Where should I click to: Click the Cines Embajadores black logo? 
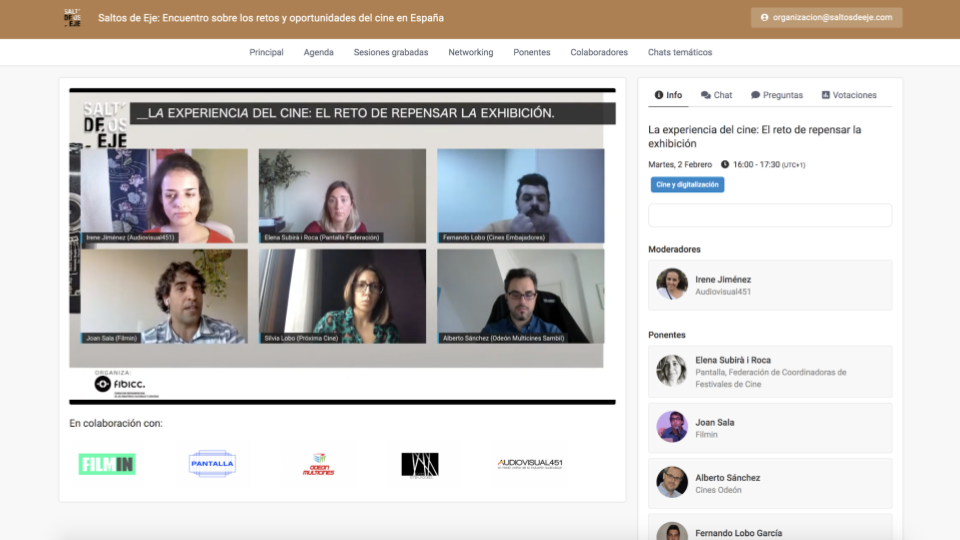(x=420, y=465)
